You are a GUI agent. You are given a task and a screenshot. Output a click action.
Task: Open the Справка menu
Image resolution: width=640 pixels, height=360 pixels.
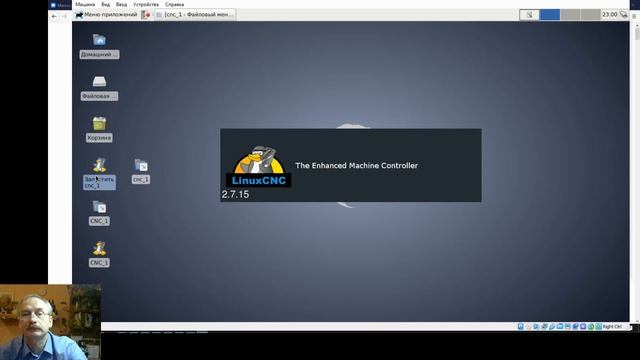pyautogui.click(x=174, y=4)
